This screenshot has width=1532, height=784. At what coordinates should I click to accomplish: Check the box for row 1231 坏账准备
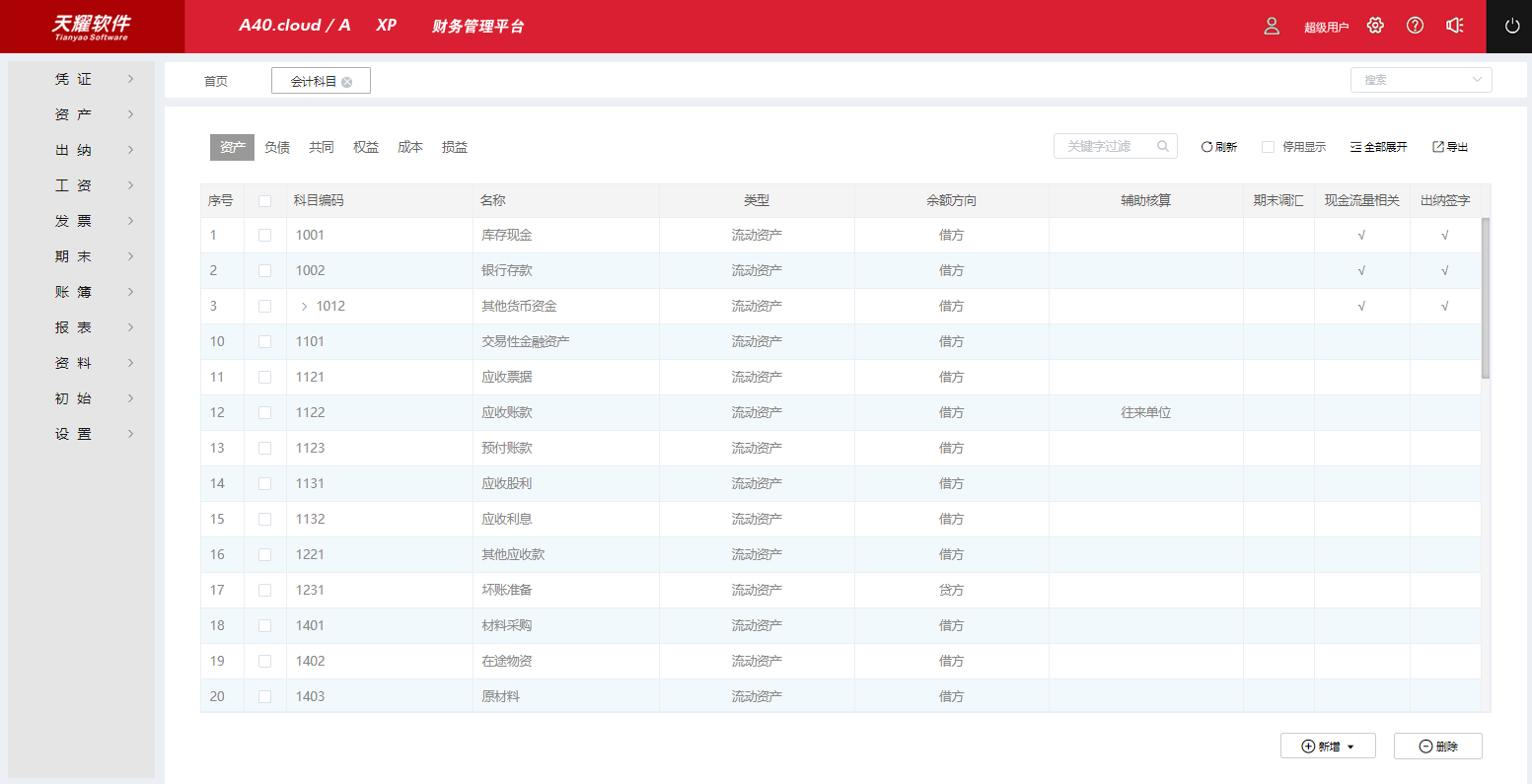click(x=264, y=591)
